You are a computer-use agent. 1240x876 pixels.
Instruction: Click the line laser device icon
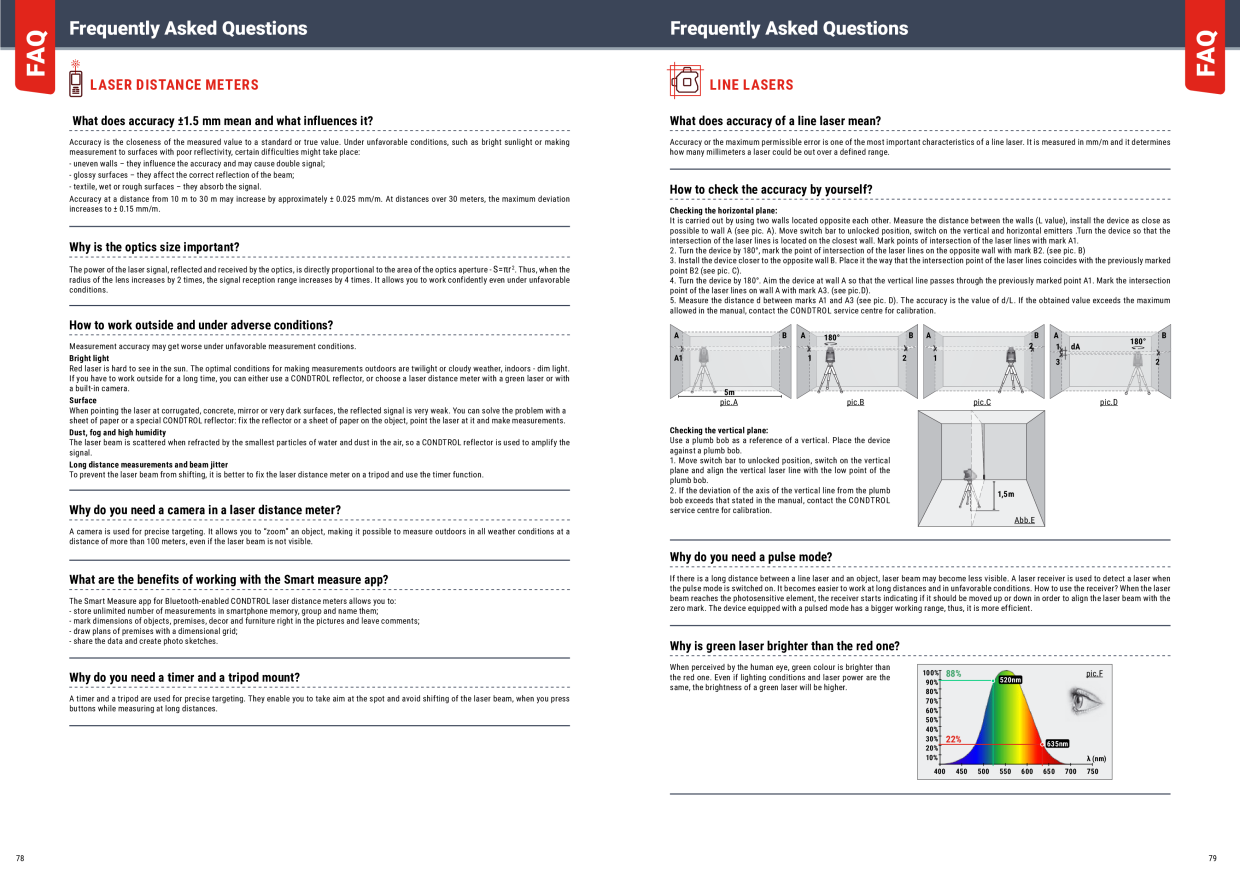685,80
